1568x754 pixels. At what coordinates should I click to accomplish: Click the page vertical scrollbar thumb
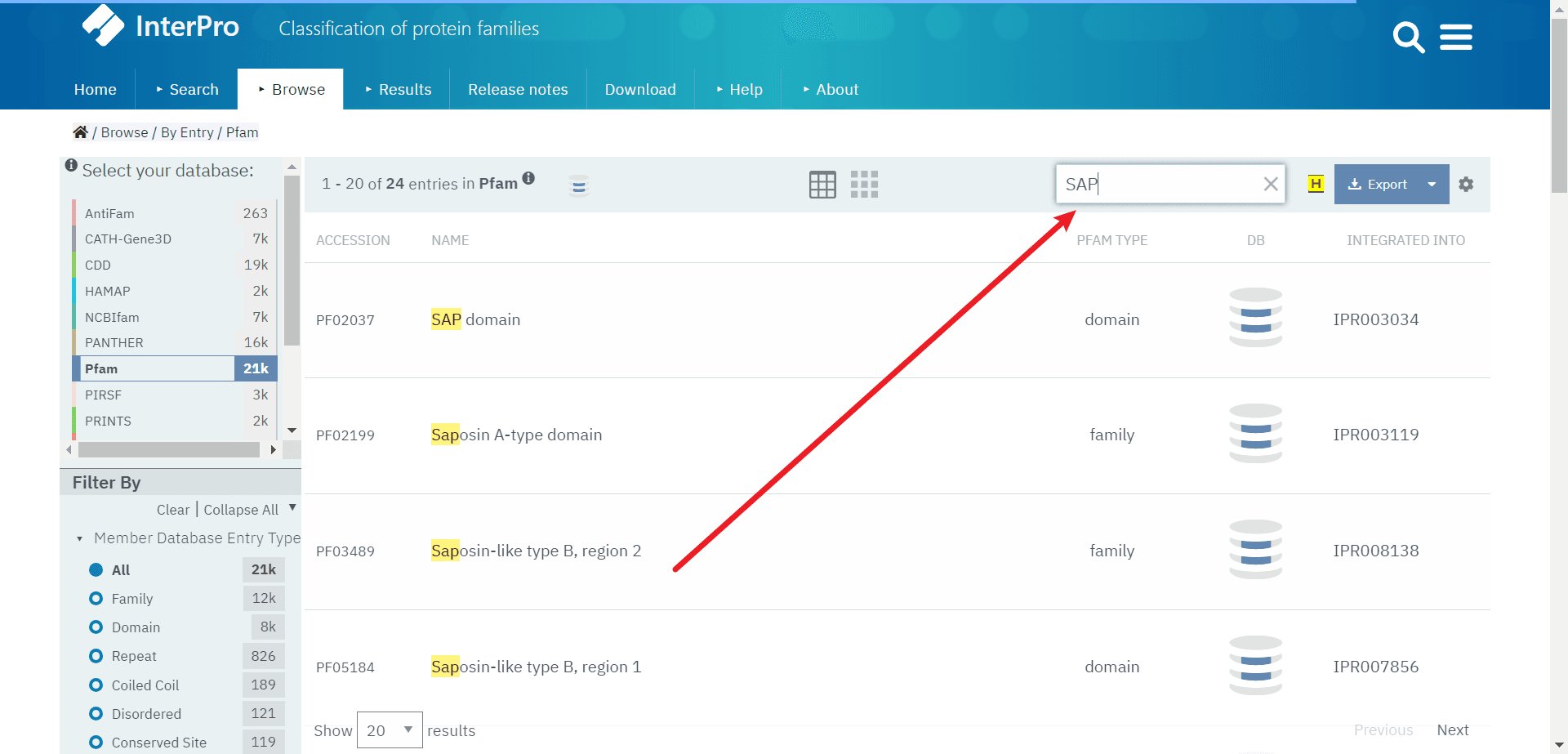coord(1559,106)
